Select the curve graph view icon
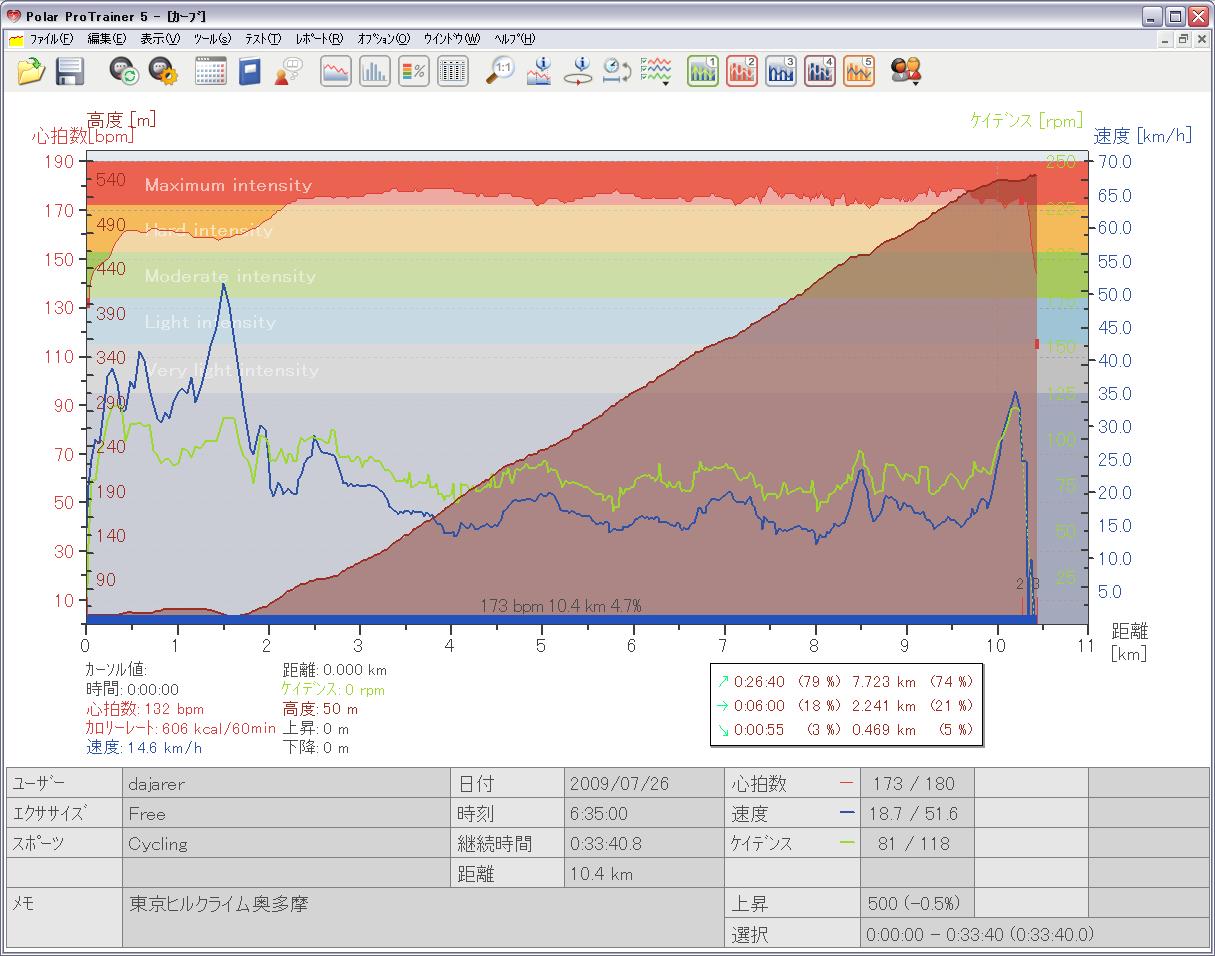 (336, 71)
